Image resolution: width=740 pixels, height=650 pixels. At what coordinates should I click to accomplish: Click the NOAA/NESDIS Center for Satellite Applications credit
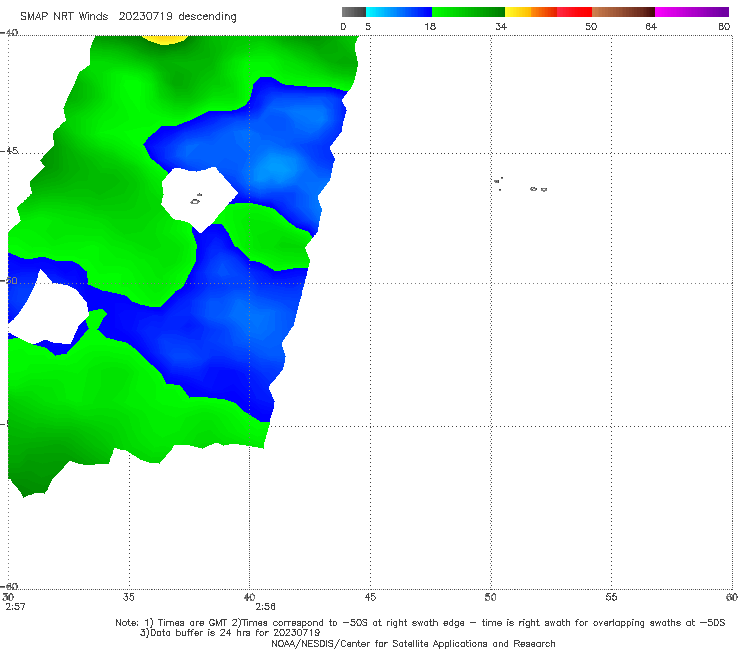click(x=413, y=644)
